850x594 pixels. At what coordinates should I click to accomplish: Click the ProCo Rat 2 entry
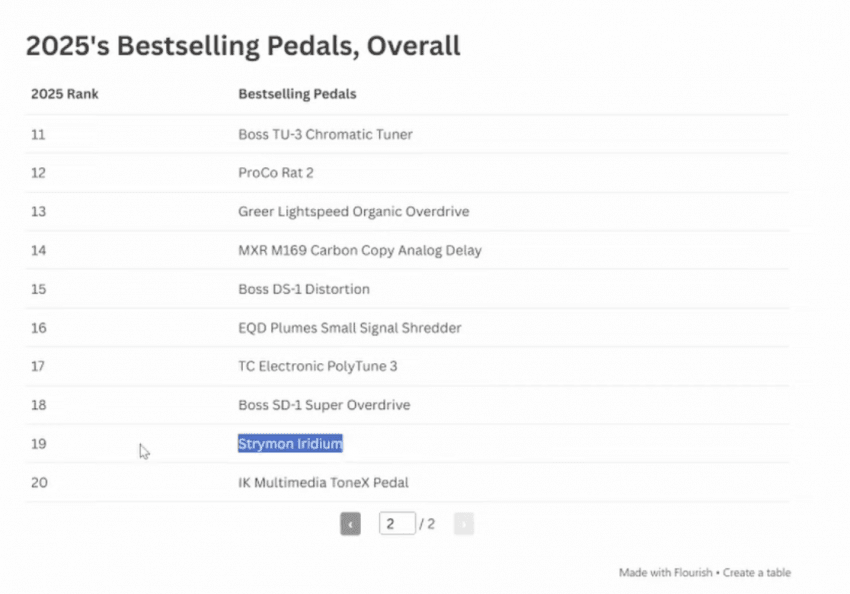[x=276, y=173]
